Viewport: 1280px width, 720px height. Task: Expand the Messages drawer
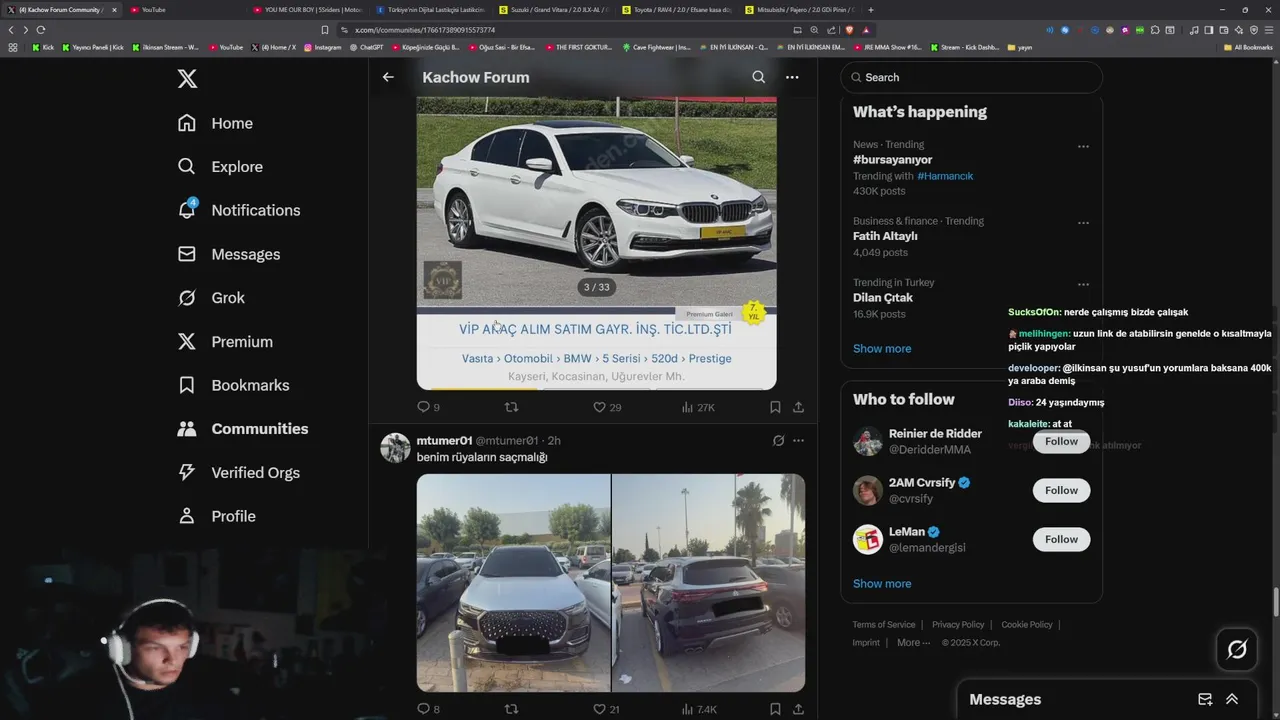[x=1232, y=699]
